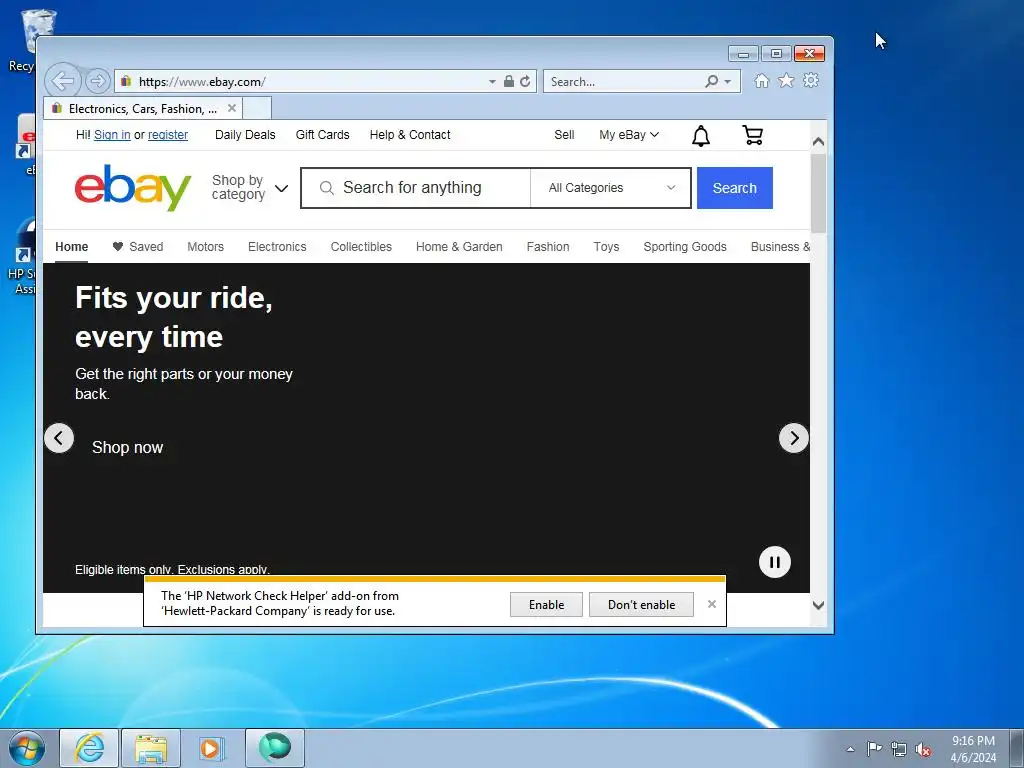
Task: Click the Search for anything field
Action: [x=416, y=188]
